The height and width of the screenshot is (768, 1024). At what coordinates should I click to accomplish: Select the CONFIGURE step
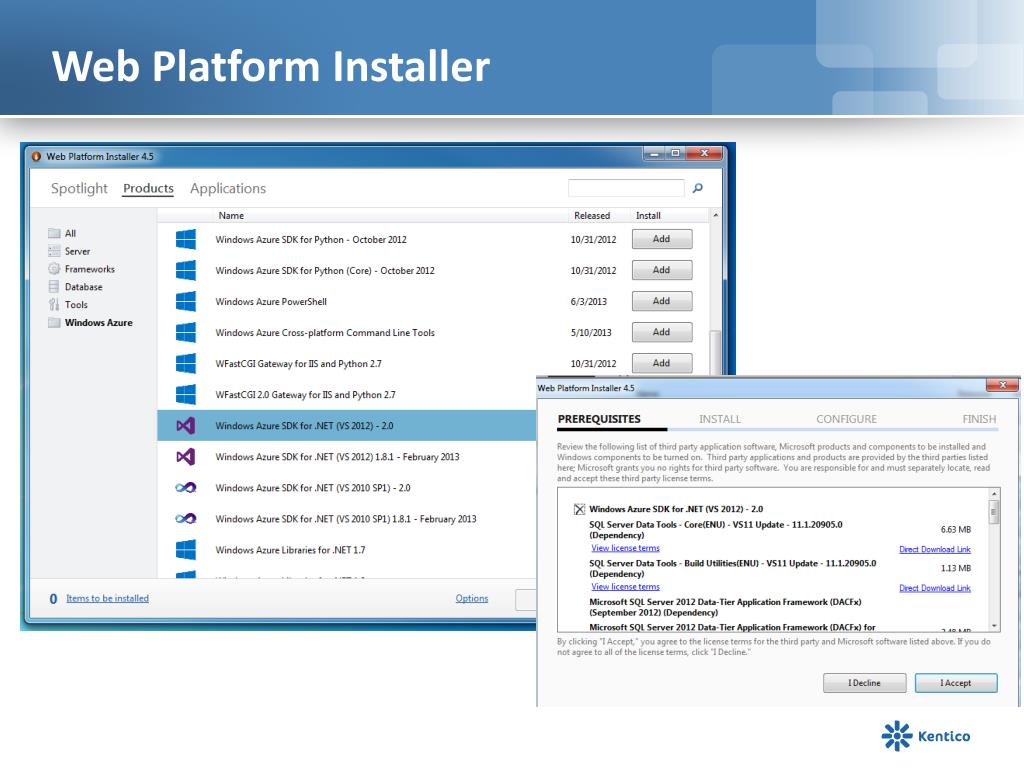[846, 419]
